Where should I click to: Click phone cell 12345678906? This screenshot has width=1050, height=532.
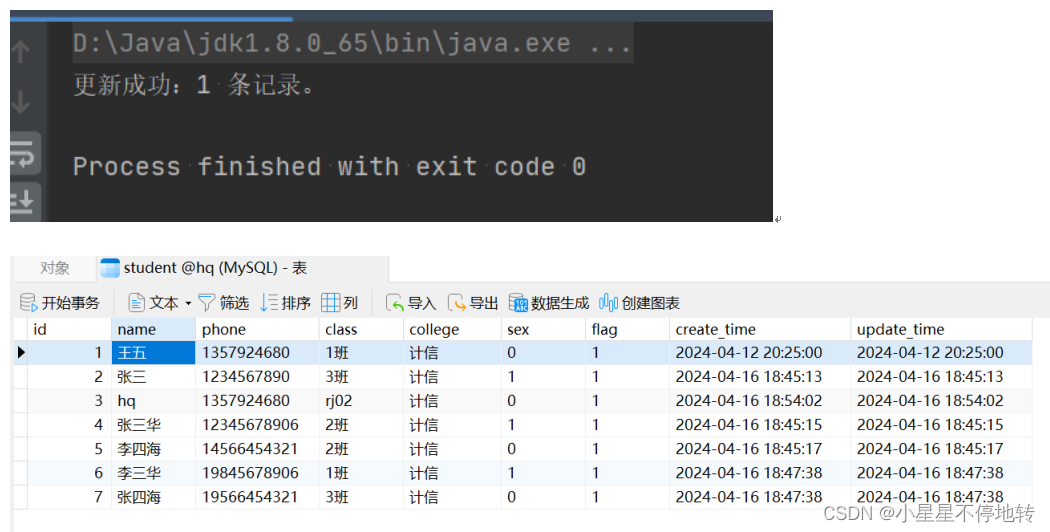click(257, 425)
